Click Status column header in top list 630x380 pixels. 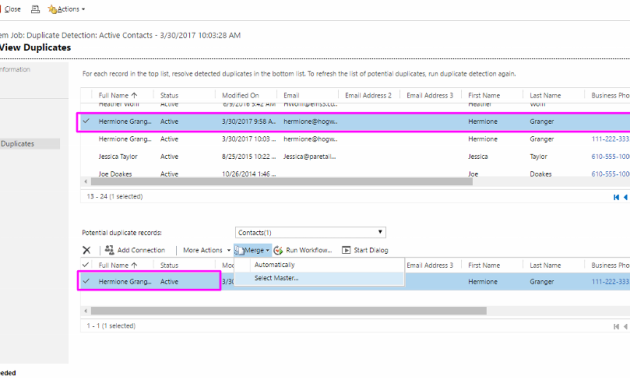click(x=169, y=95)
